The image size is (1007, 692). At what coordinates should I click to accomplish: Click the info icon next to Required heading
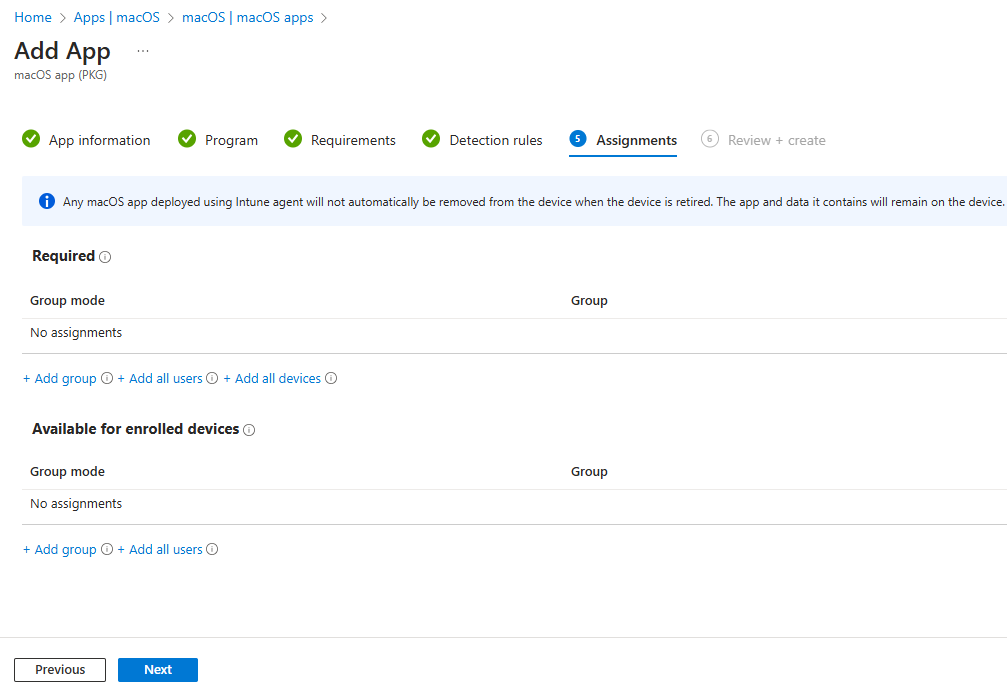coord(105,256)
